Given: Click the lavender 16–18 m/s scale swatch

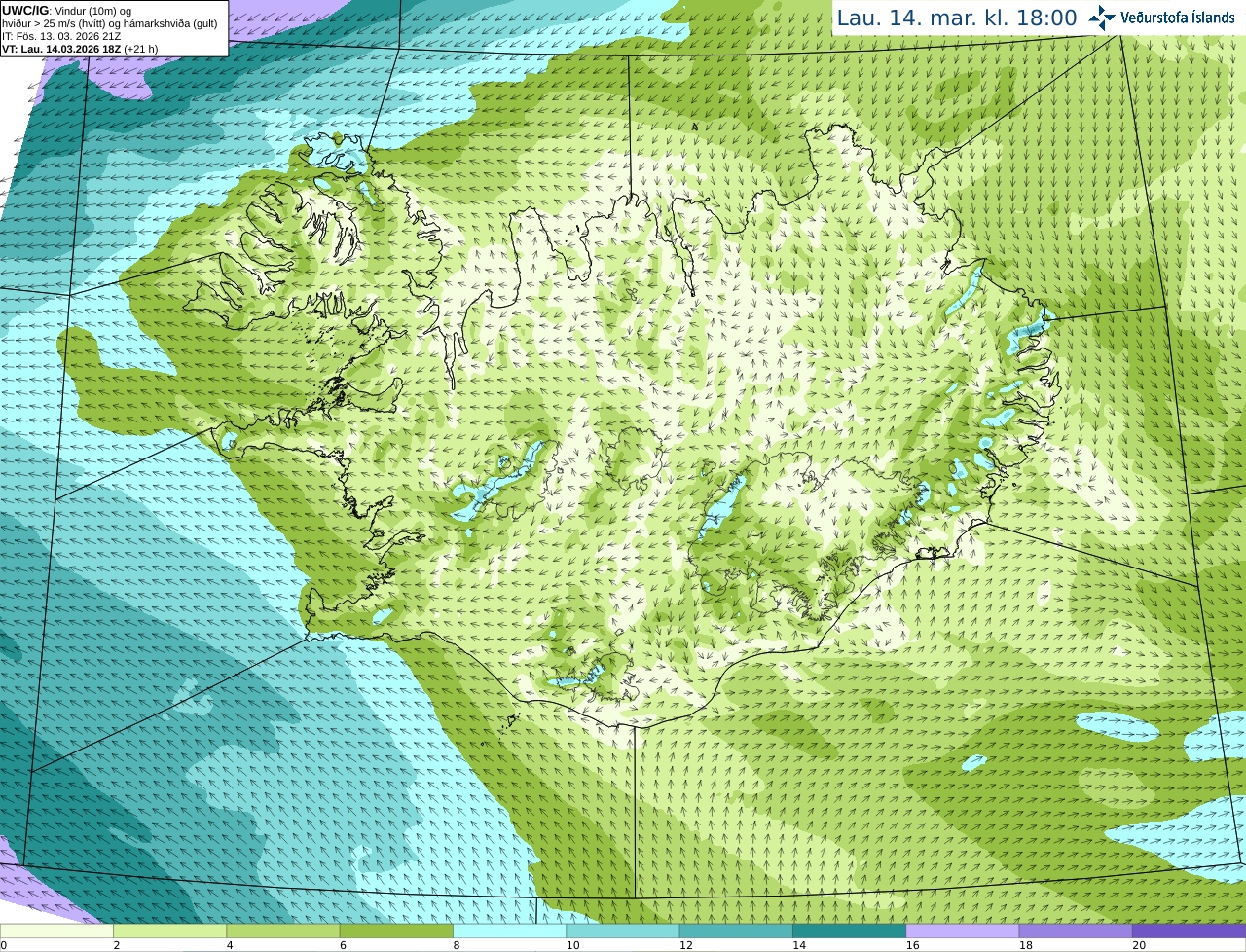Looking at the screenshot, I should (x=963, y=931).
